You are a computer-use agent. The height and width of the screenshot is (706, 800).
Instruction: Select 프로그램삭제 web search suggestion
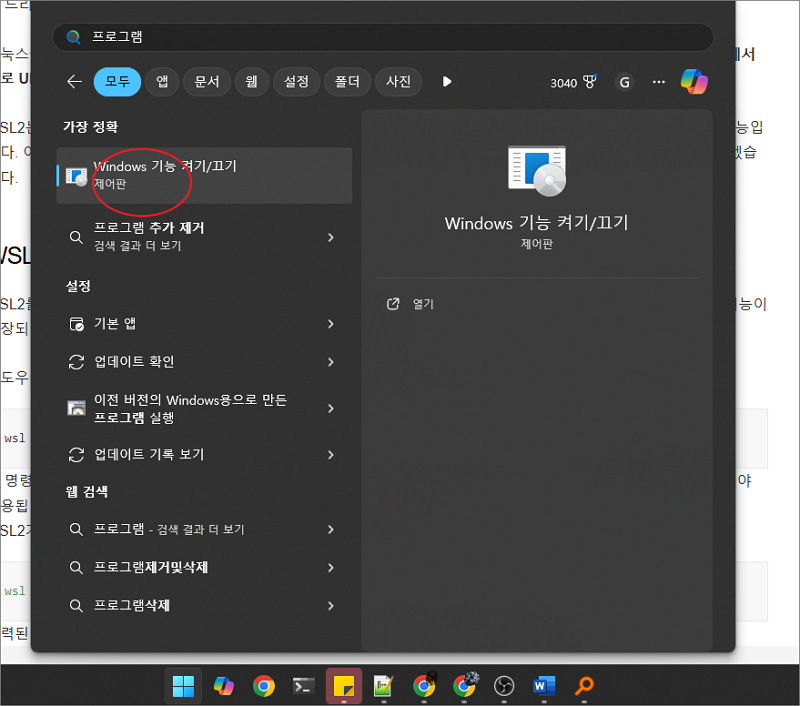[204, 606]
